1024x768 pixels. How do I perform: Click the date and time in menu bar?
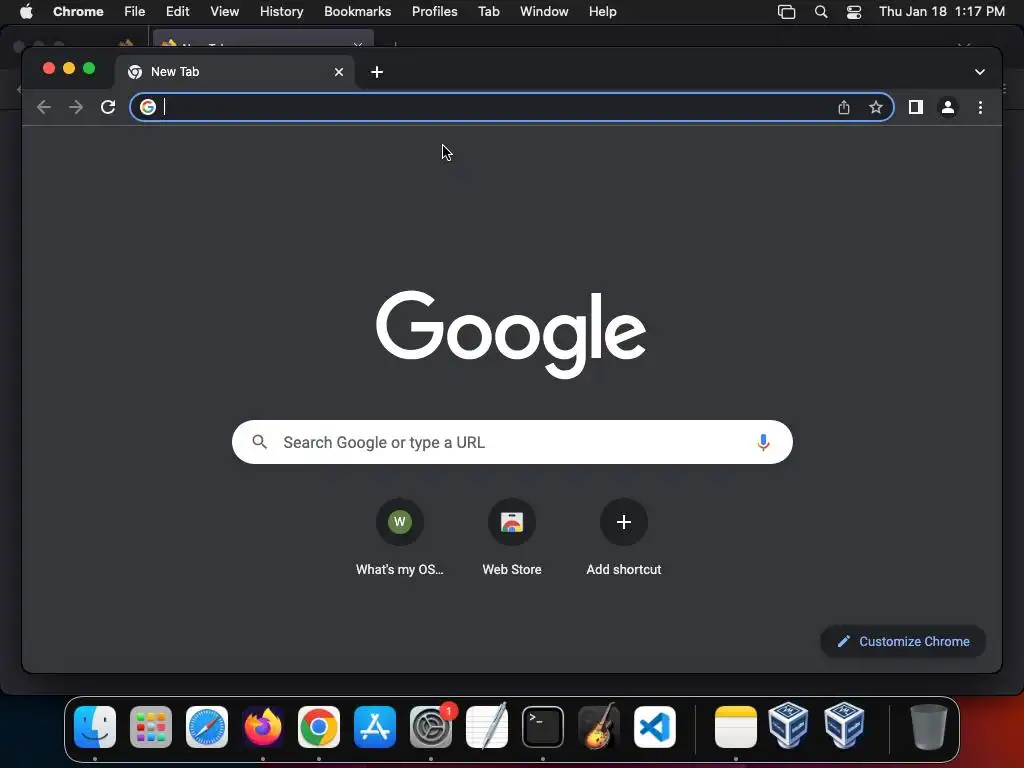pyautogui.click(x=942, y=11)
